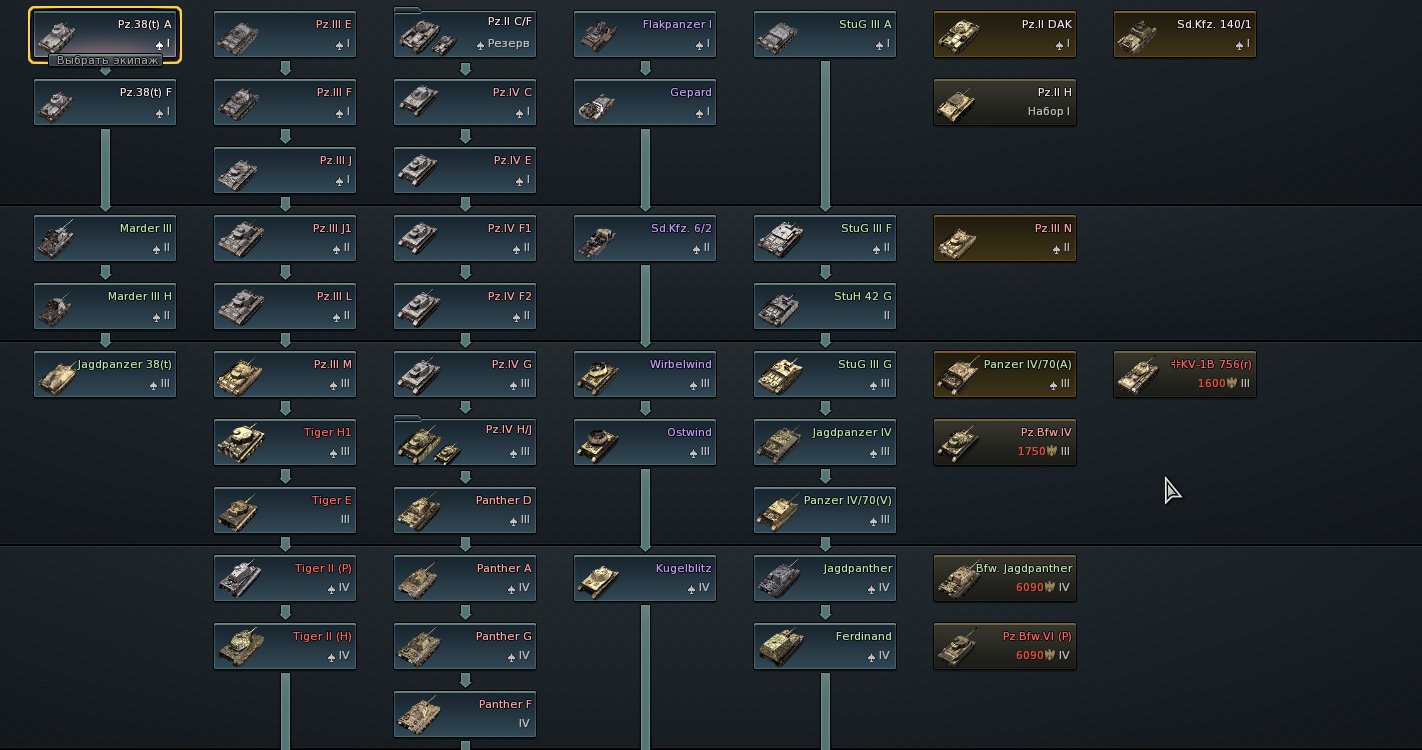Open the premium KV-1B 756(r) card
1422x750 pixels.
[1185, 374]
